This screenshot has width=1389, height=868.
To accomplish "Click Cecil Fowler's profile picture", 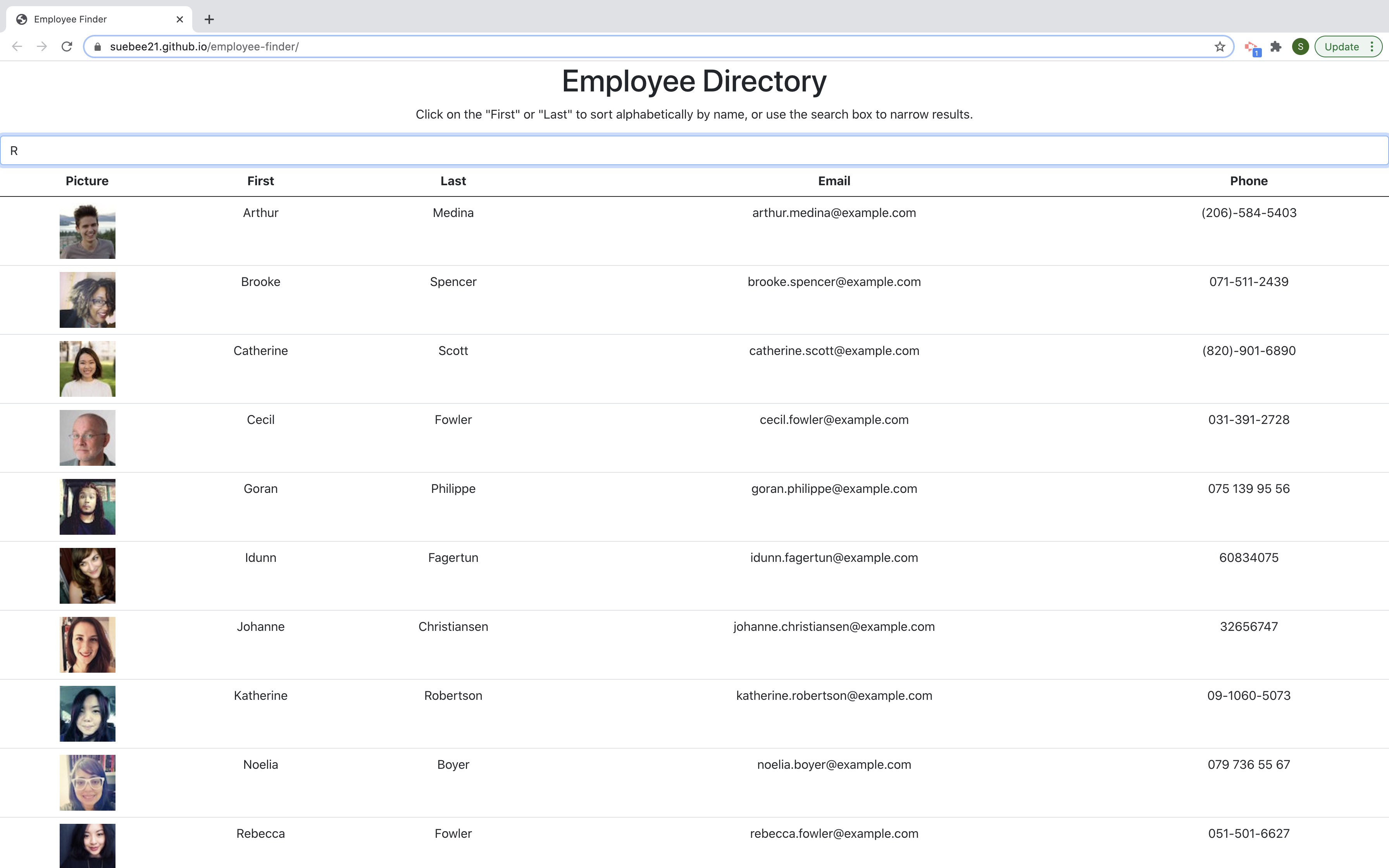I will [x=87, y=437].
